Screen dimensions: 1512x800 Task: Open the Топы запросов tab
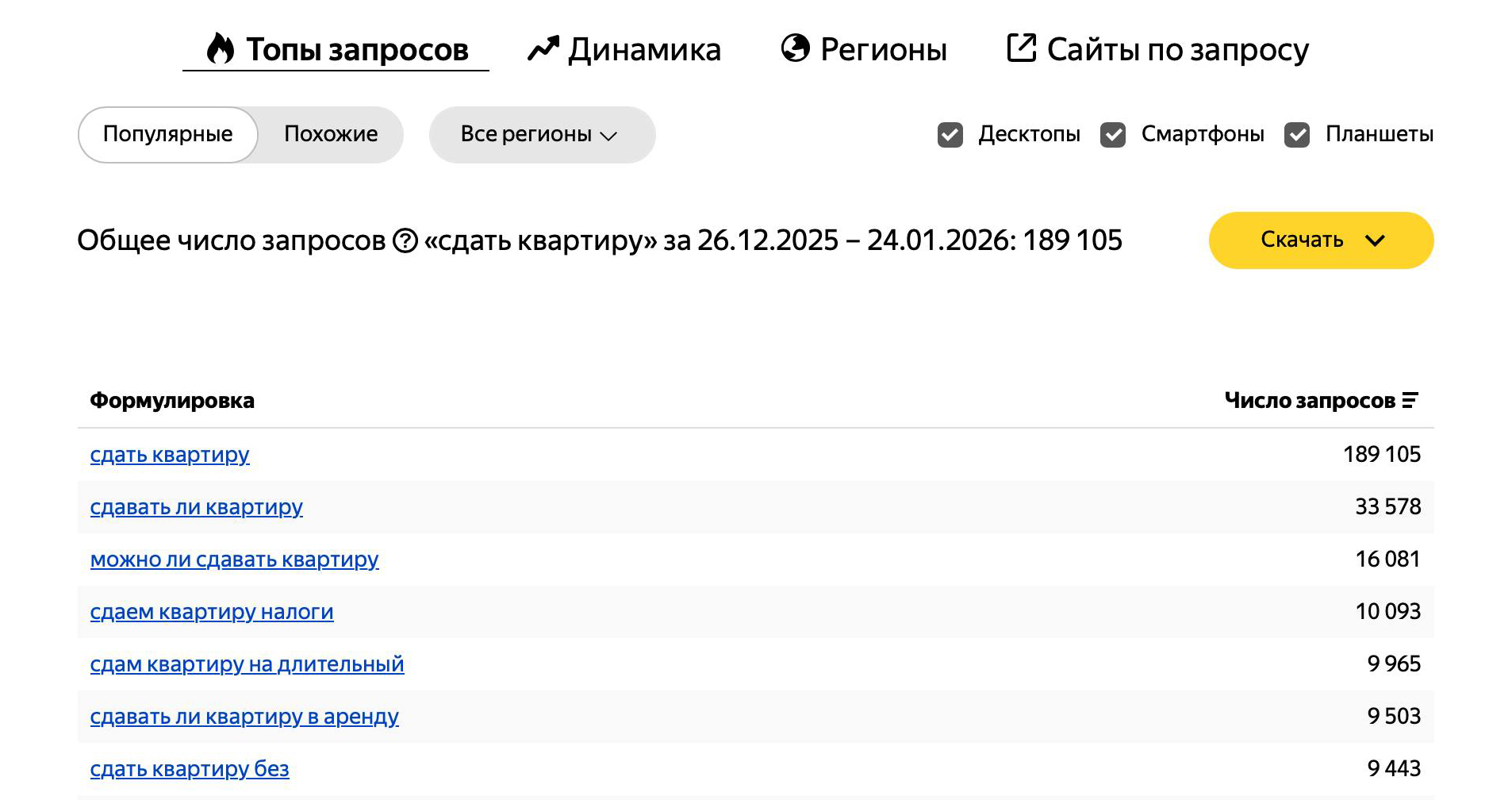pyautogui.click(x=336, y=49)
